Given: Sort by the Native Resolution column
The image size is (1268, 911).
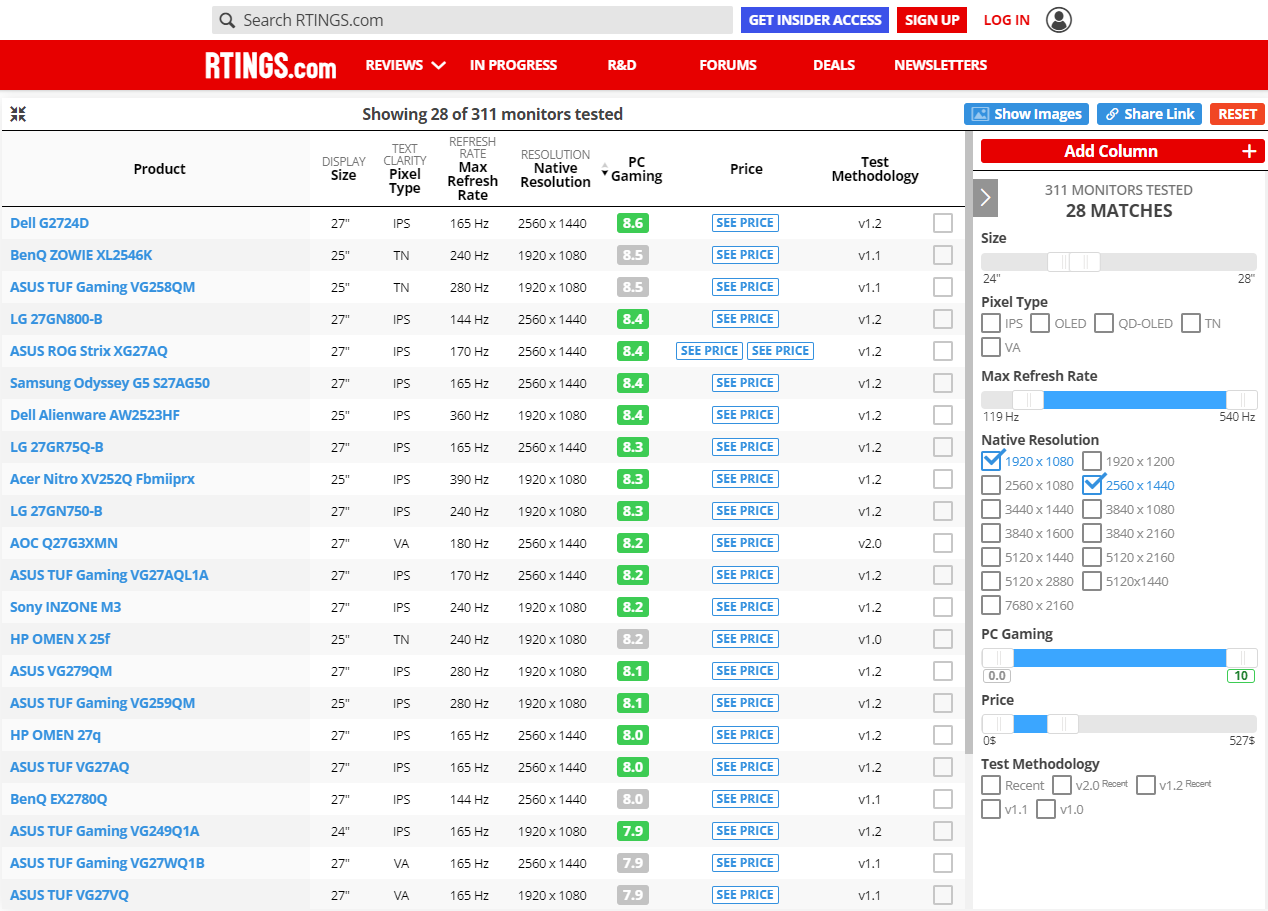Looking at the screenshot, I should (x=555, y=168).
